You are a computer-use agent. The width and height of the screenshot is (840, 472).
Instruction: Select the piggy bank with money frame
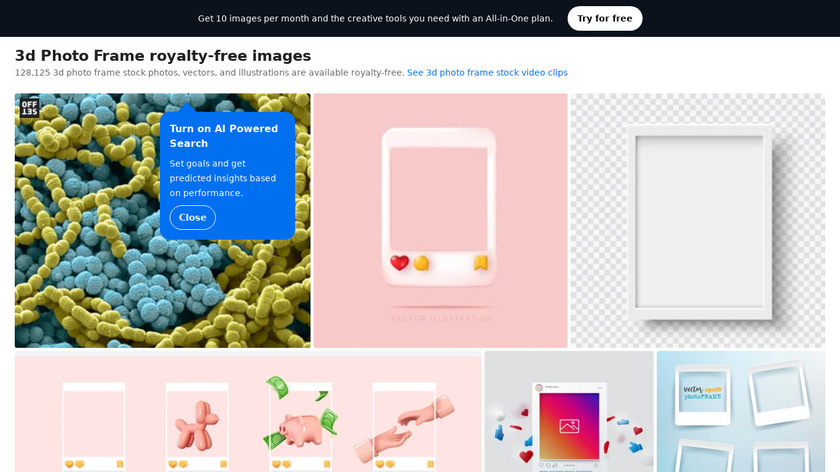click(301, 425)
